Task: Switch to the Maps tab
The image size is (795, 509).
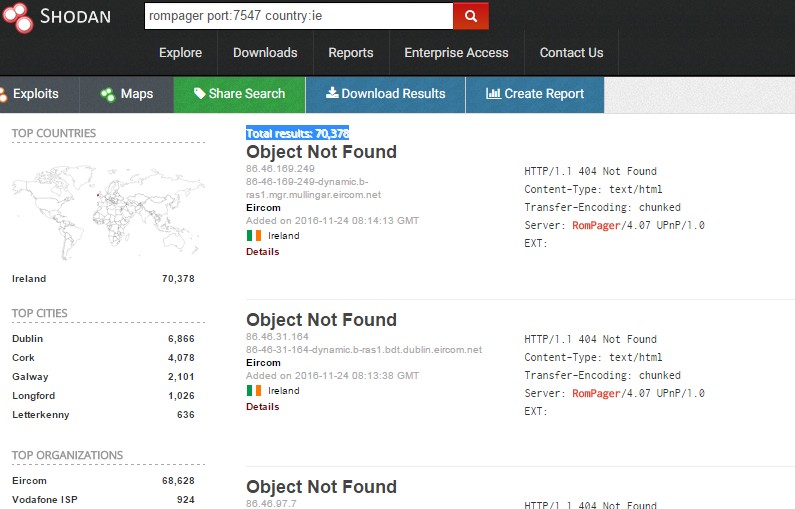Action: (x=127, y=94)
